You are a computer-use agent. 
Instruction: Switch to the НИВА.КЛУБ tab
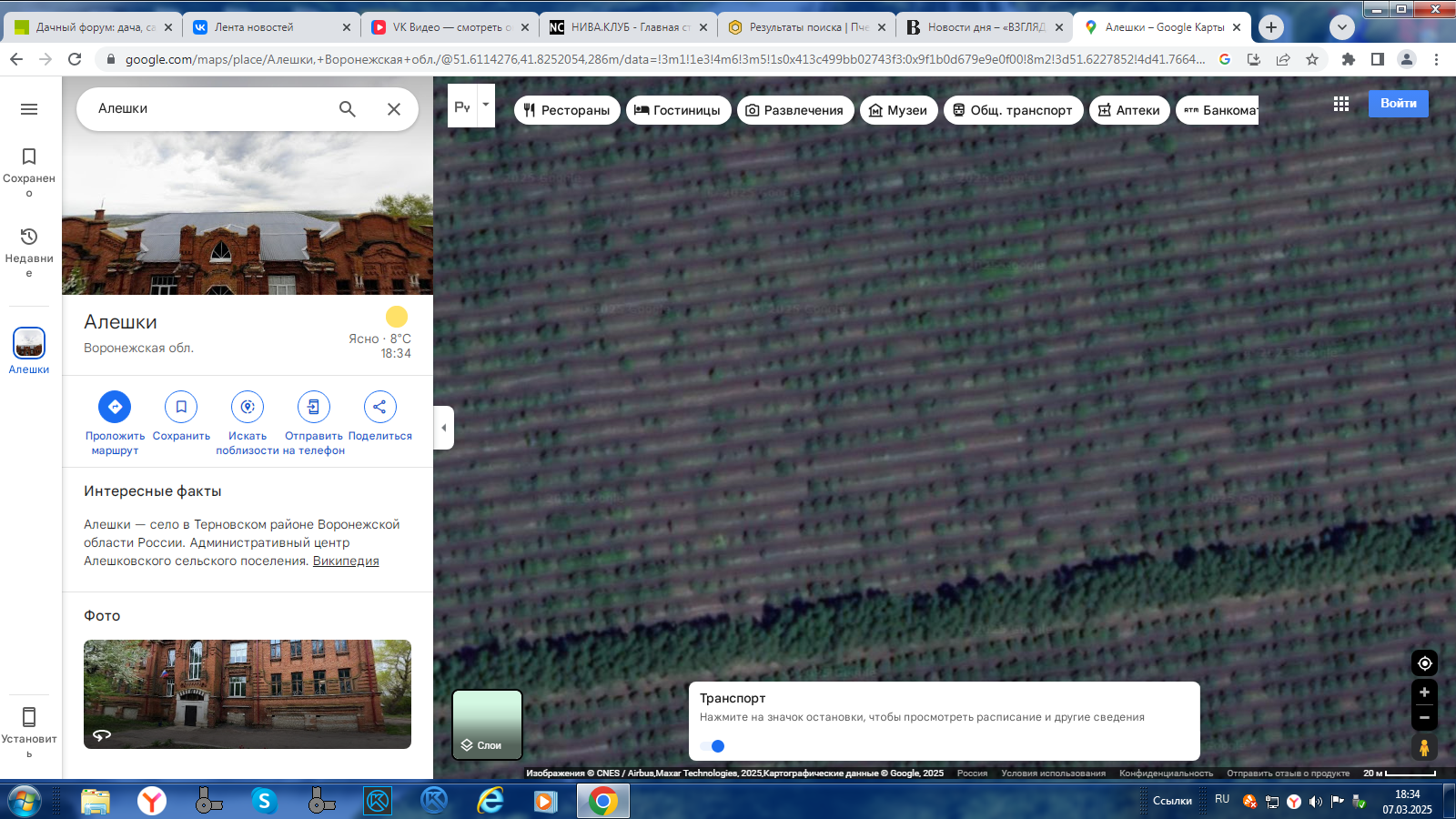[623, 27]
